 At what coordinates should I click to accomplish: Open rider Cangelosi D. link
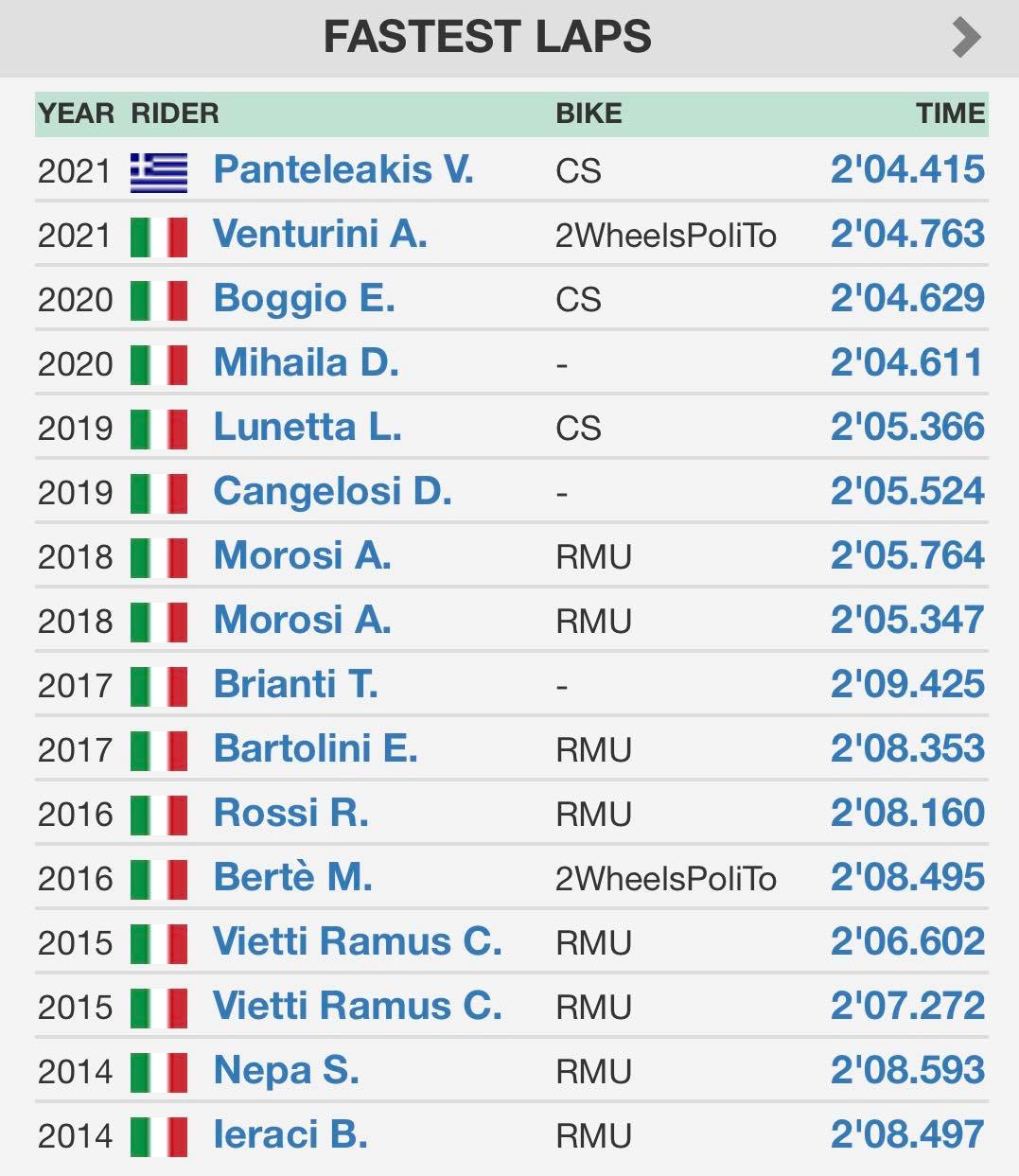click(x=332, y=492)
